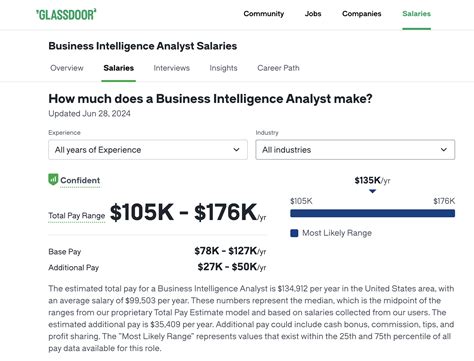The width and height of the screenshot is (474, 361).
Task: Click the green Confident badge icon
Action: pos(53,179)
